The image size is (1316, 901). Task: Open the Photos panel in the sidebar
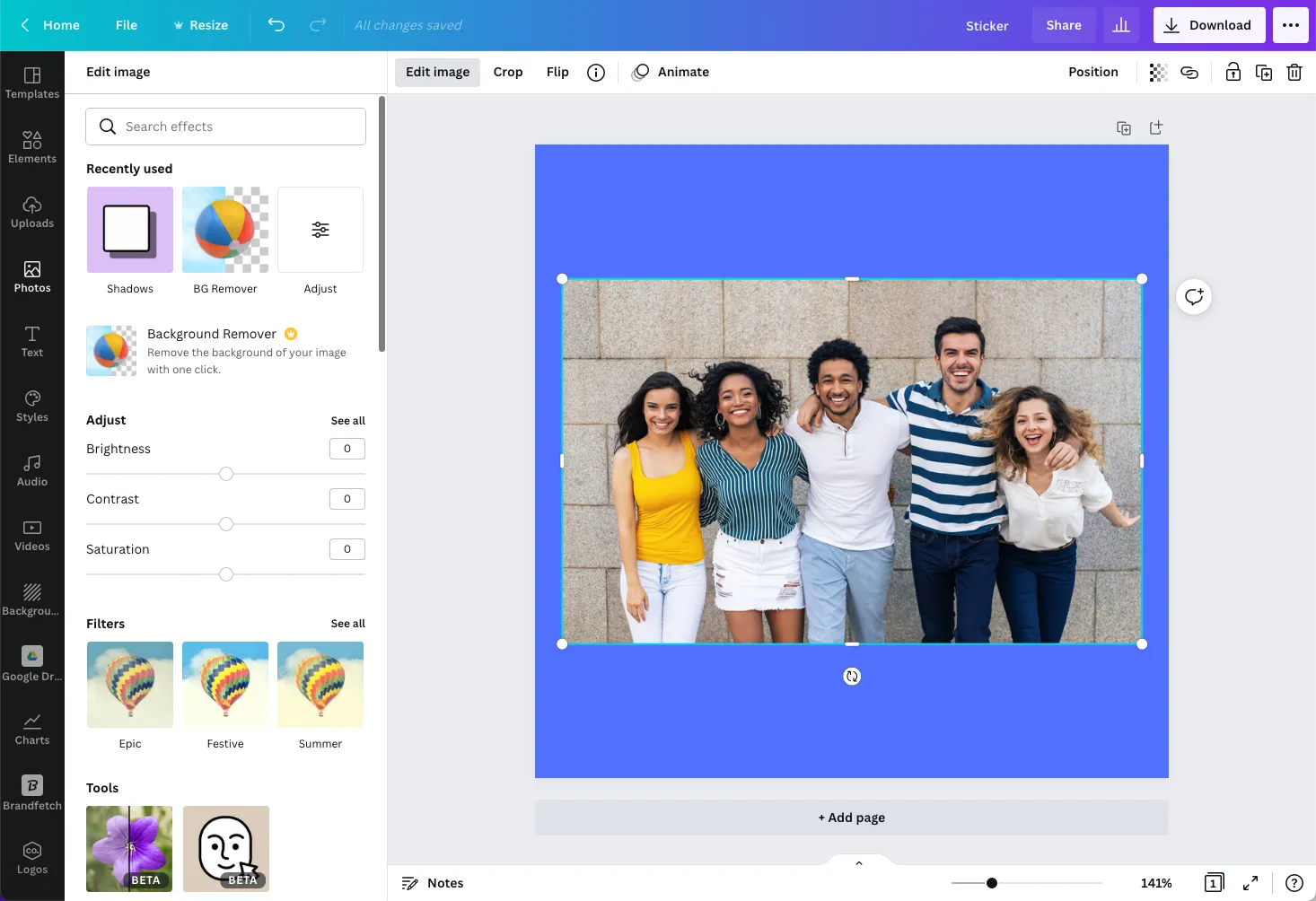click(x=32, y=276)
